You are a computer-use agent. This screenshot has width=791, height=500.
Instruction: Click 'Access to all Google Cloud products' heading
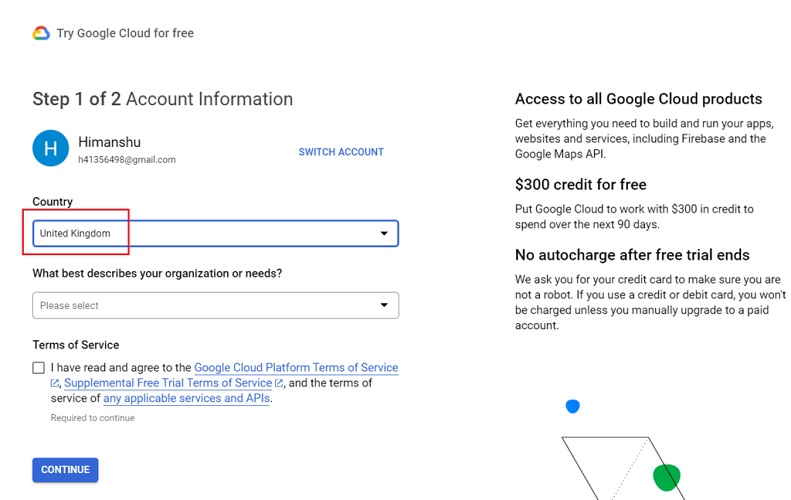tap(638, 99)
